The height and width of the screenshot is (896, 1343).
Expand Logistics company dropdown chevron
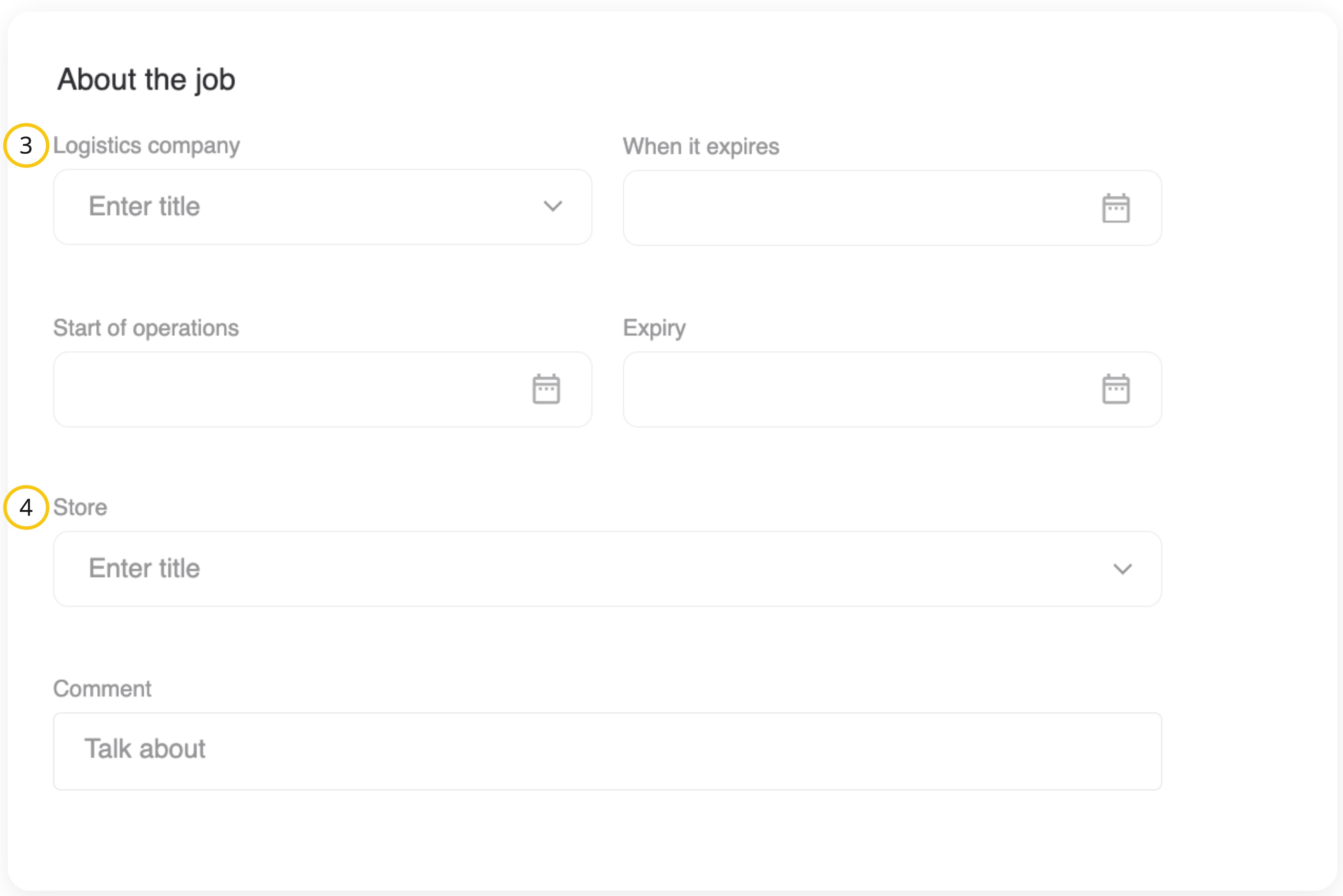(x=552, y=206)
